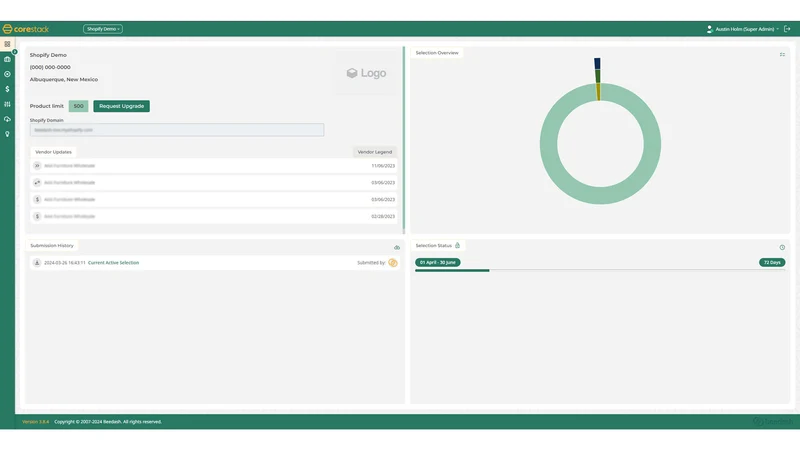Click the 02/28/2023 date text

383,216
